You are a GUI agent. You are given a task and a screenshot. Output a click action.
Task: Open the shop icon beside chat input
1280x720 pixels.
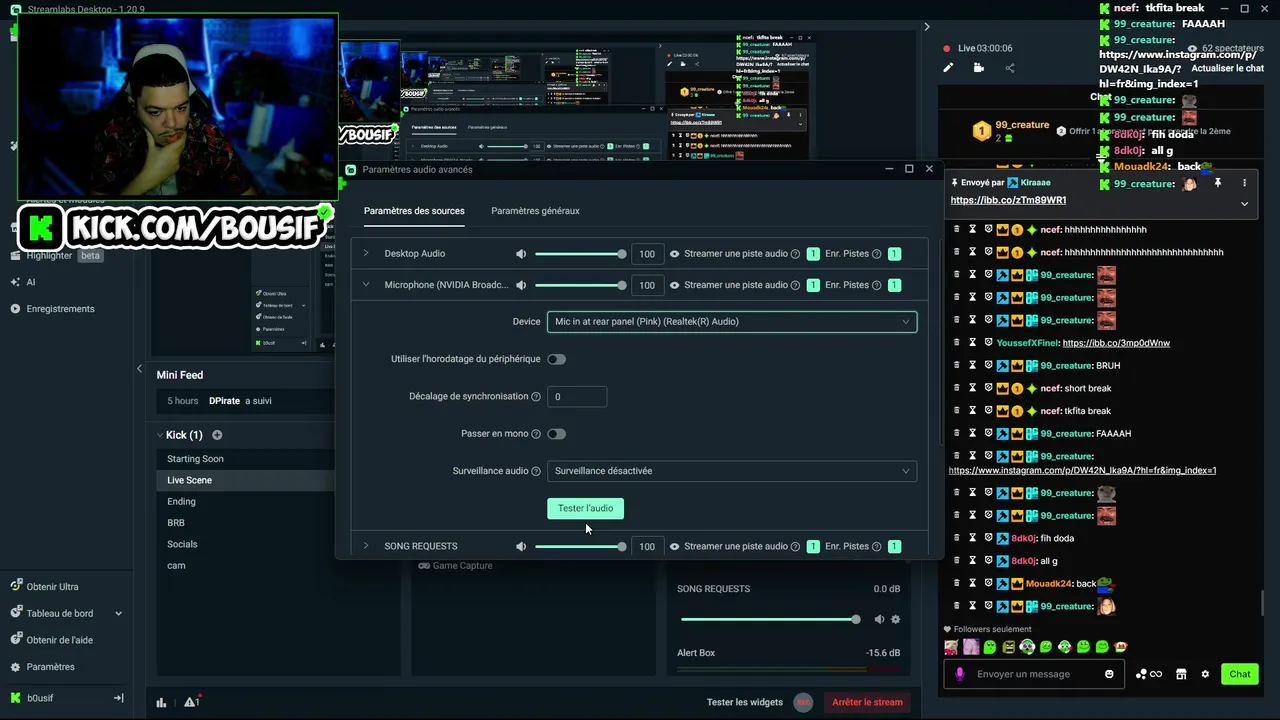[1181, 674]
